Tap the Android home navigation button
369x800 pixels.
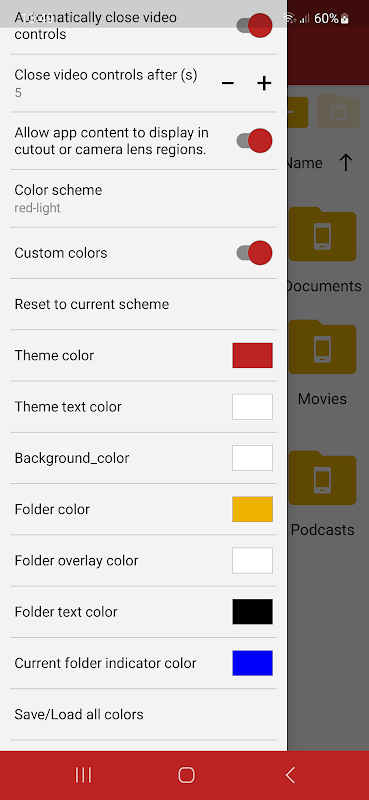coord(186,775)
